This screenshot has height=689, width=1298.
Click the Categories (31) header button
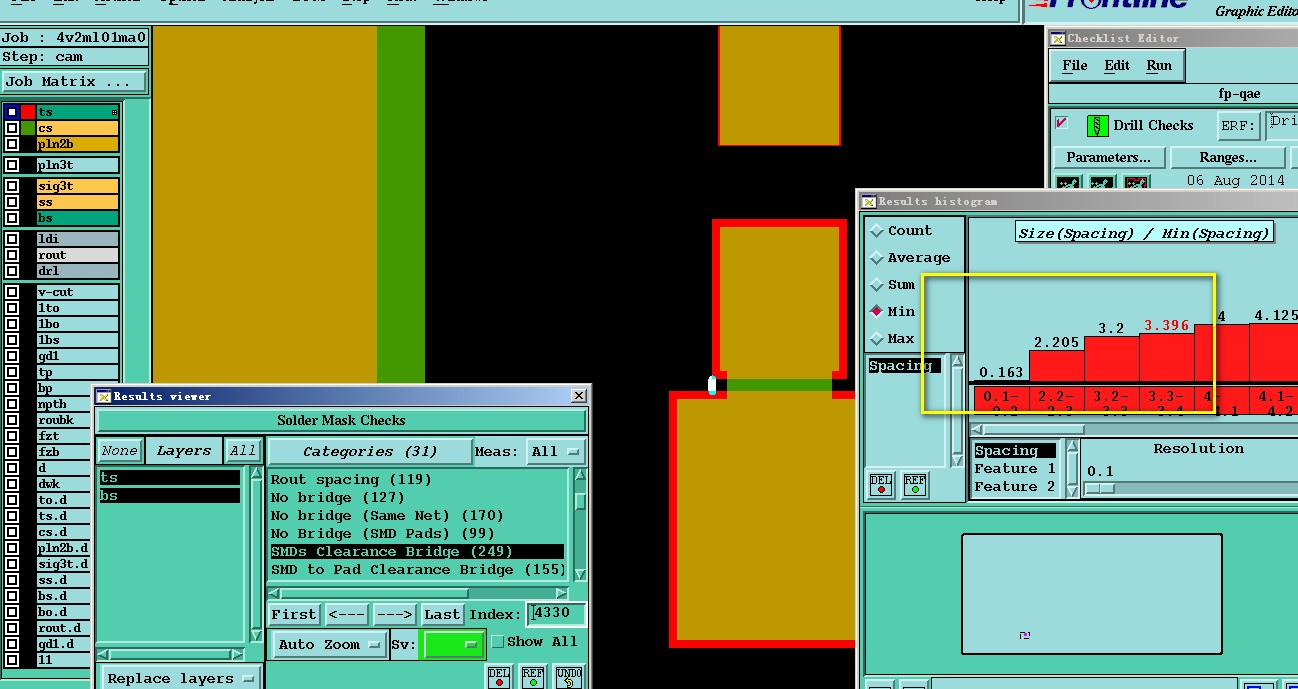pos(369,452)
